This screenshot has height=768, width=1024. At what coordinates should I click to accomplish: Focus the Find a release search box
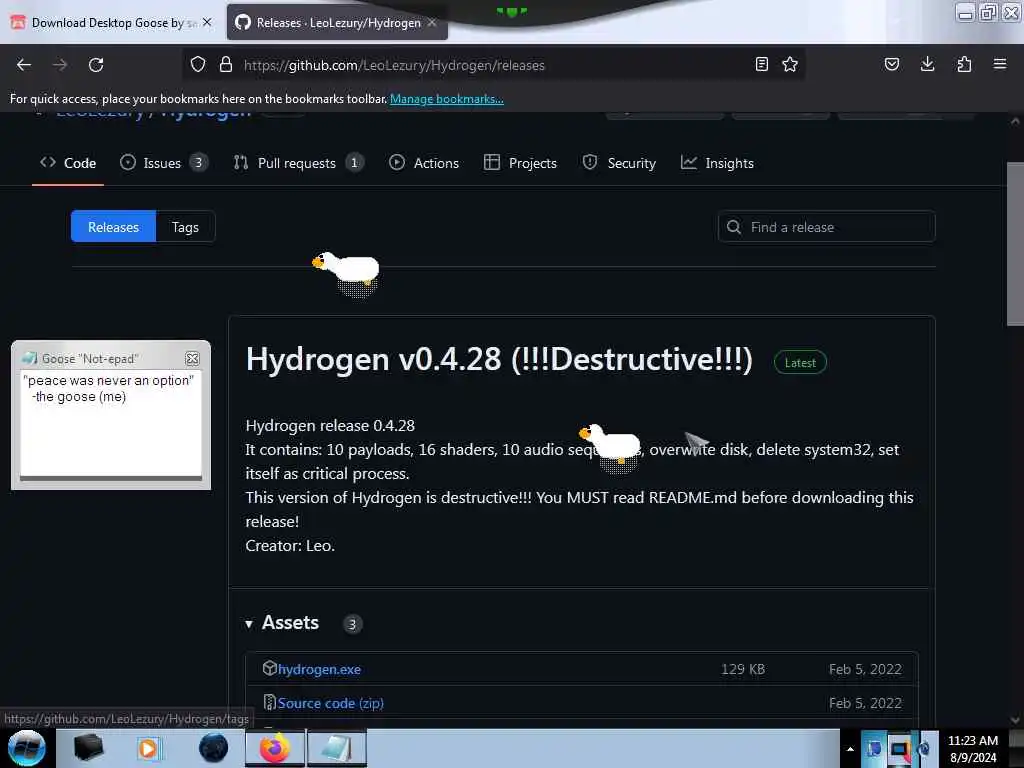pos(827,227)
